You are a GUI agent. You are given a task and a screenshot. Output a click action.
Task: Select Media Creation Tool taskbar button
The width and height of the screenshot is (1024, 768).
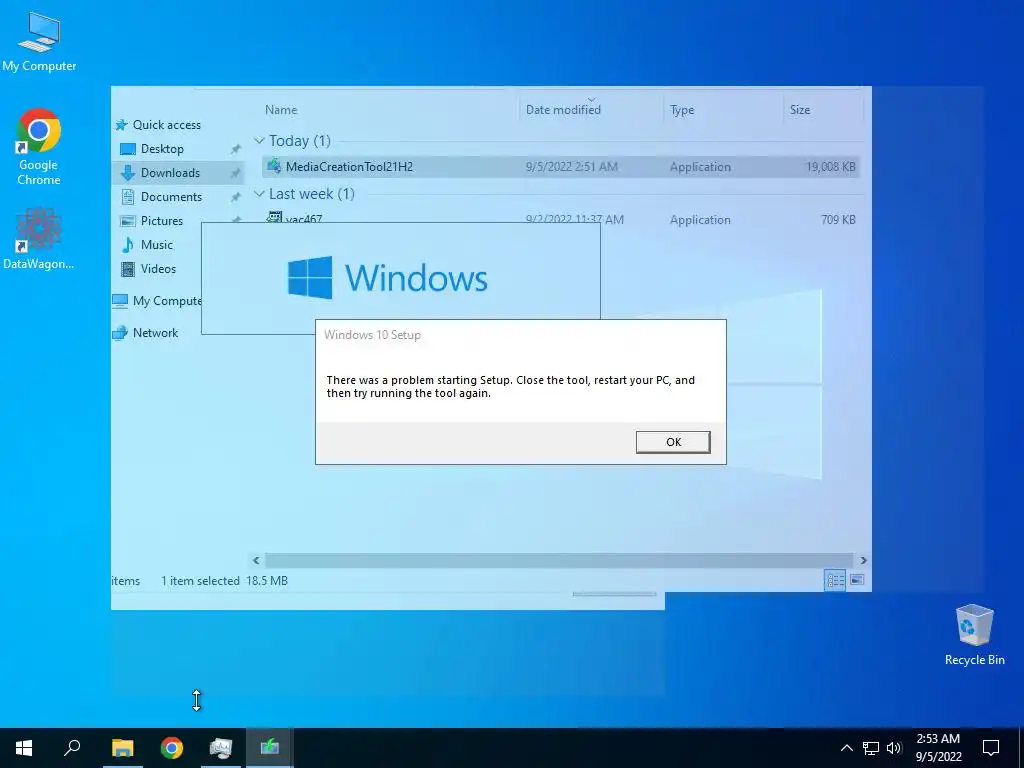tap(270, 748)
